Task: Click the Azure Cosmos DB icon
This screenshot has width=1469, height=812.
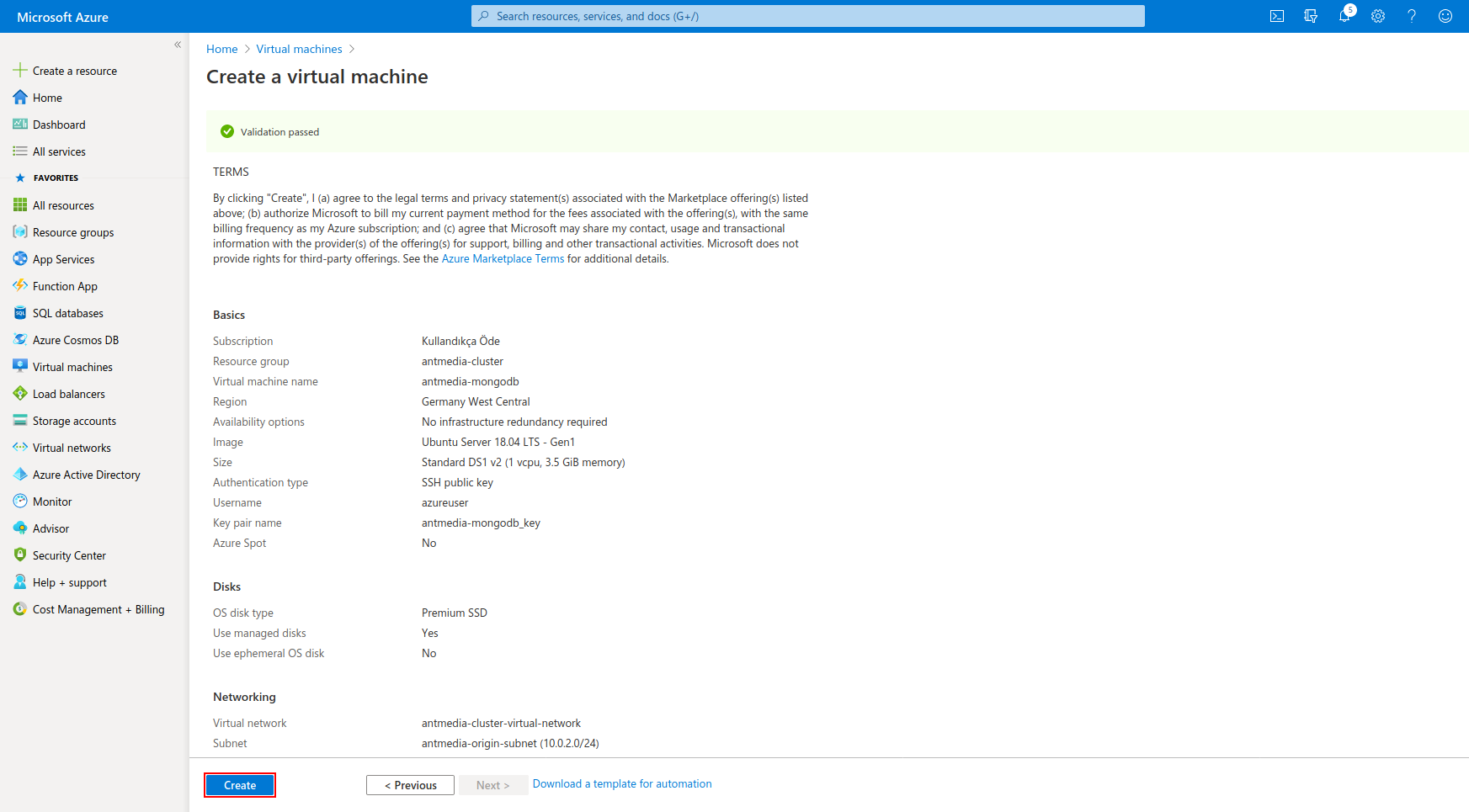Action: 20,340
